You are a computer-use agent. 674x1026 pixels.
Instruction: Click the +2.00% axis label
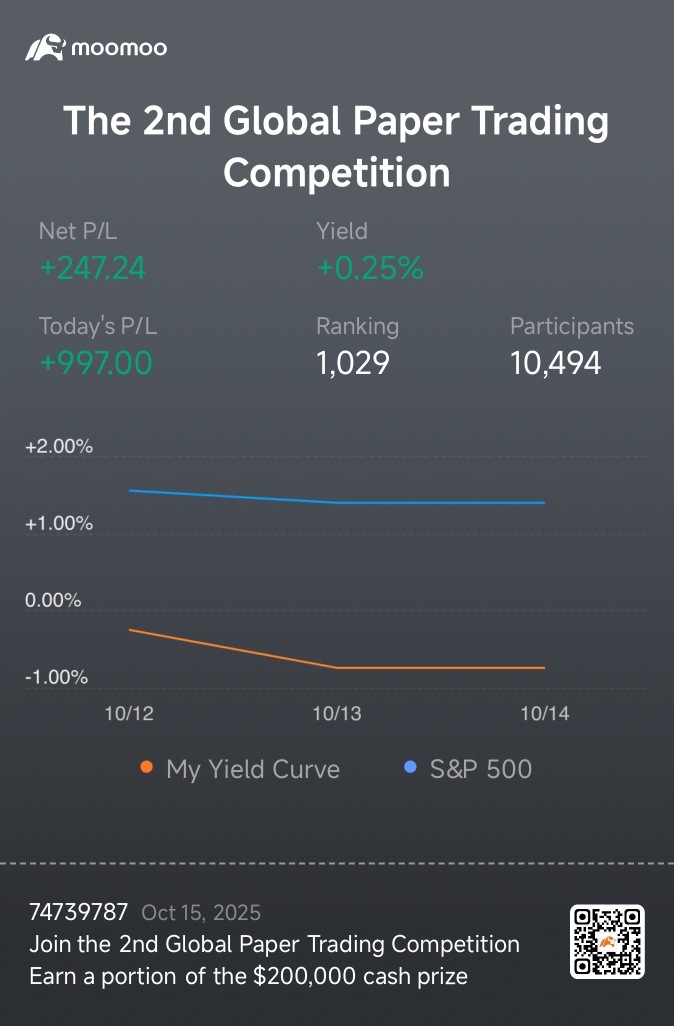click(59, 447)
